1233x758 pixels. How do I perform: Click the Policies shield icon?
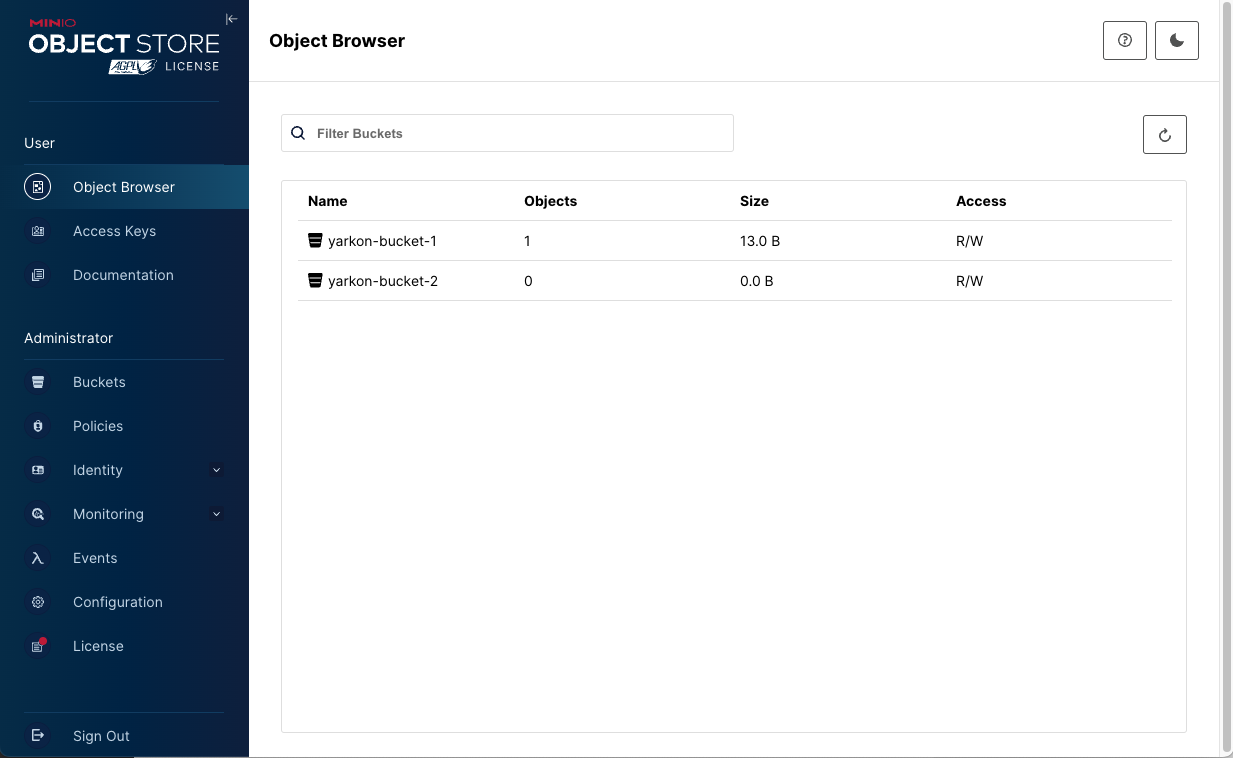point(38,426)
